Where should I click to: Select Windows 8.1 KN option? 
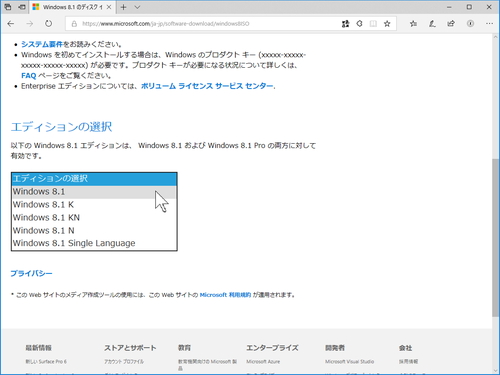coord(94,218)
